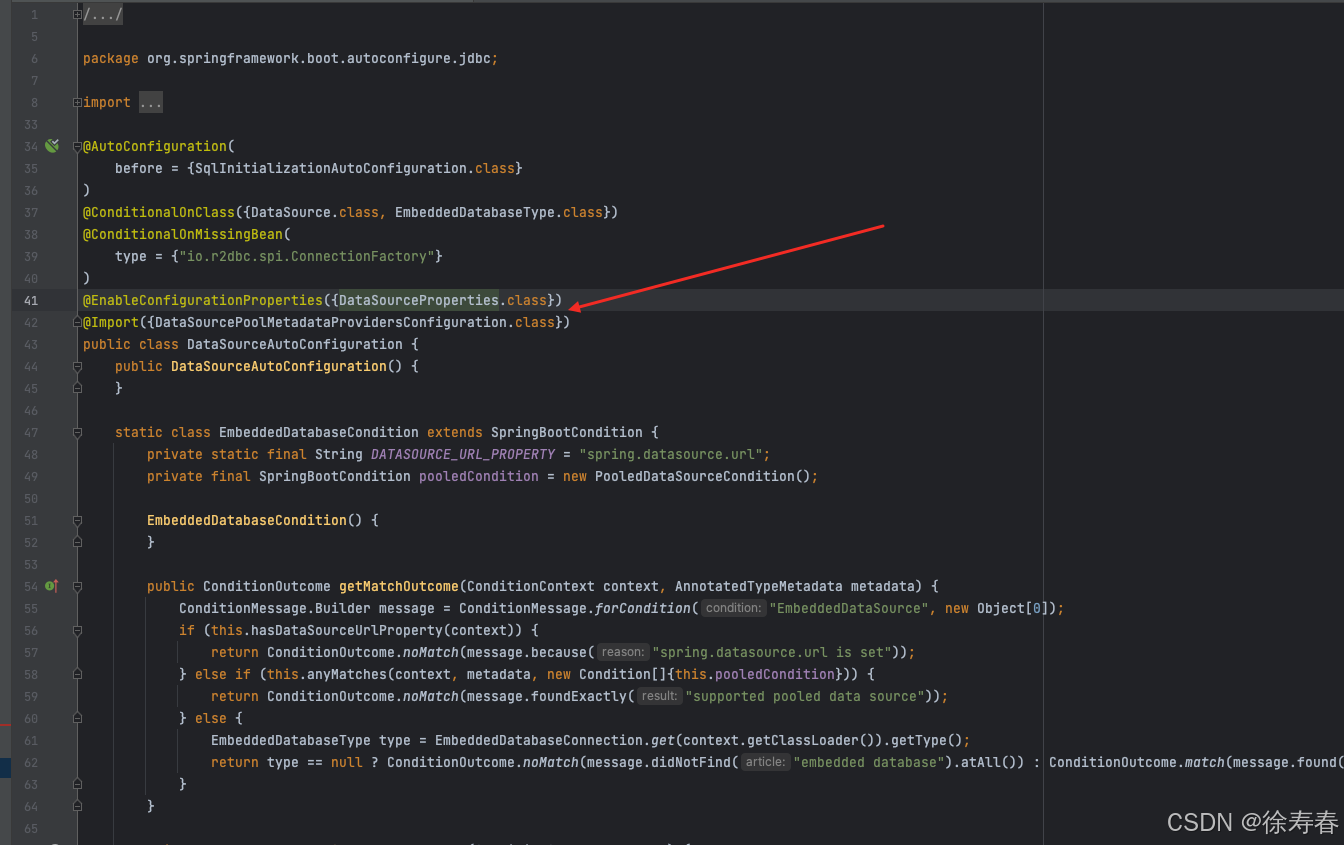Click the package name org.springframework.boot.autoconfigure.jdbc
The height and width of the screenshot is (845, 1344).
coord(319,58)
